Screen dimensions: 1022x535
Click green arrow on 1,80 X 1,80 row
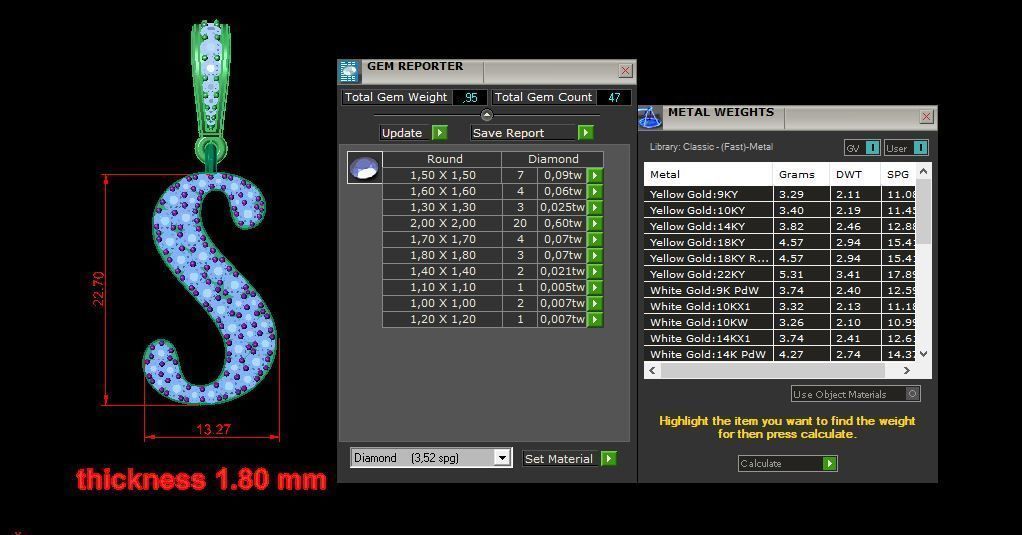pos(594,255)
